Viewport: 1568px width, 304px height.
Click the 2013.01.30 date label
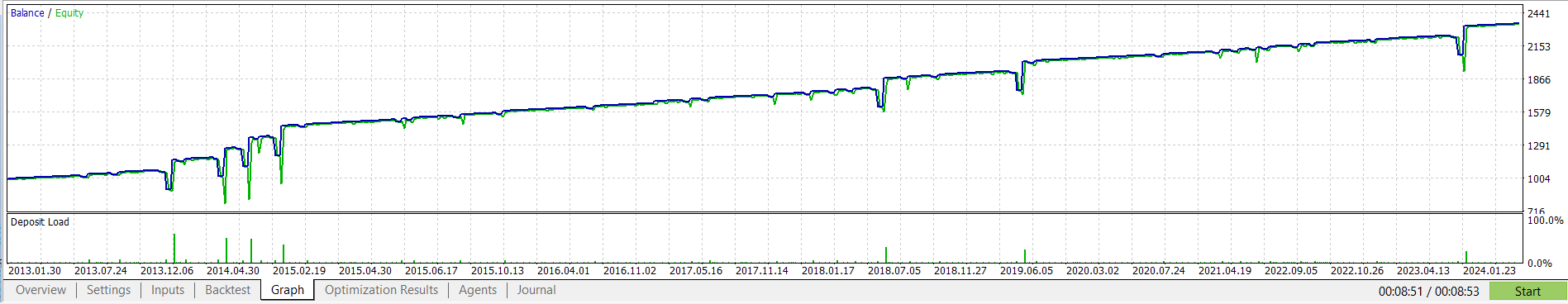(x=35, y=270)
